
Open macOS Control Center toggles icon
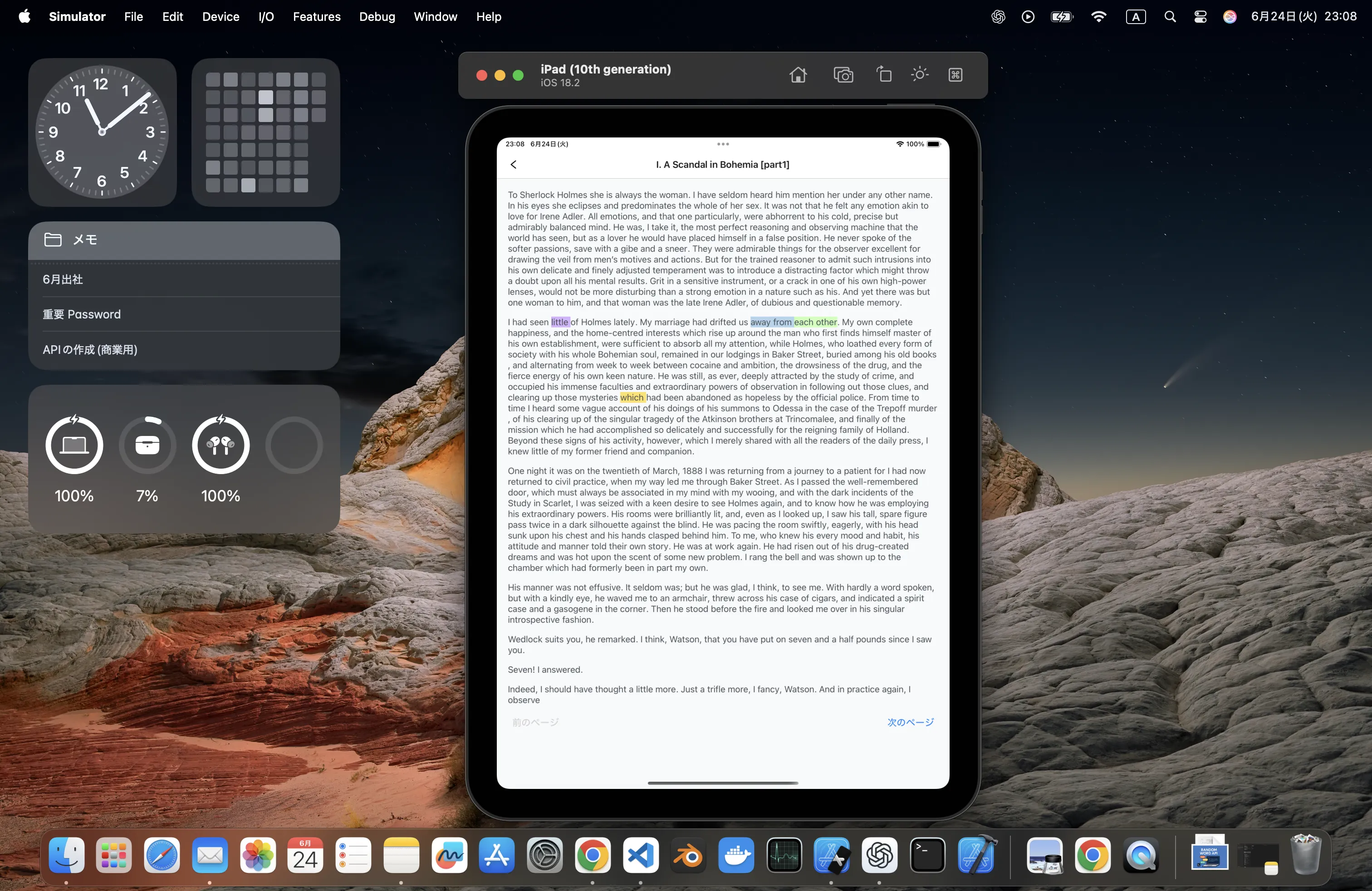[1200, 17]
